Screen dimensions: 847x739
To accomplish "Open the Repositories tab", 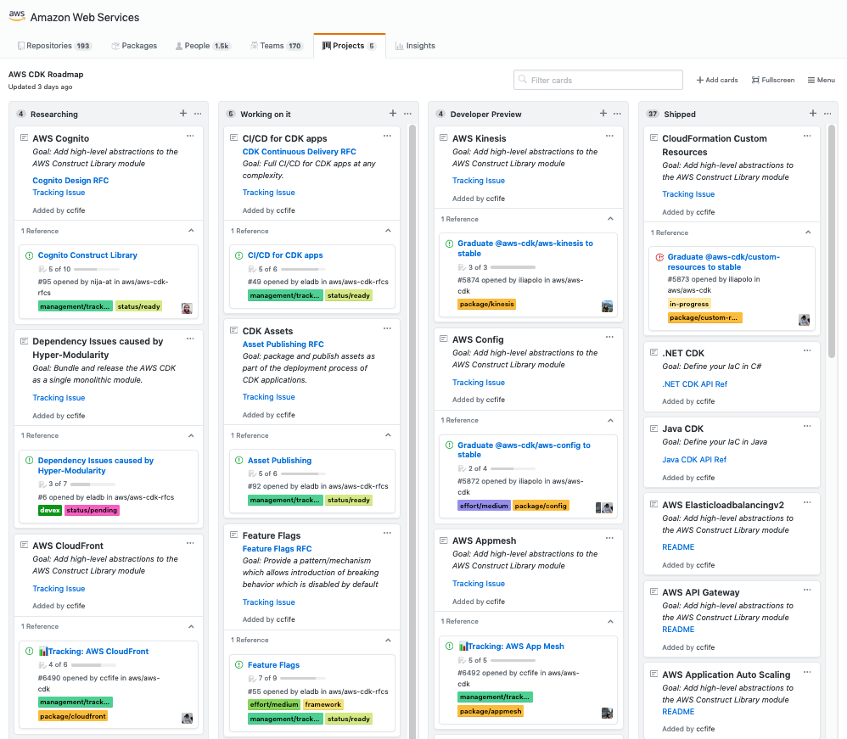I will 54,46.
